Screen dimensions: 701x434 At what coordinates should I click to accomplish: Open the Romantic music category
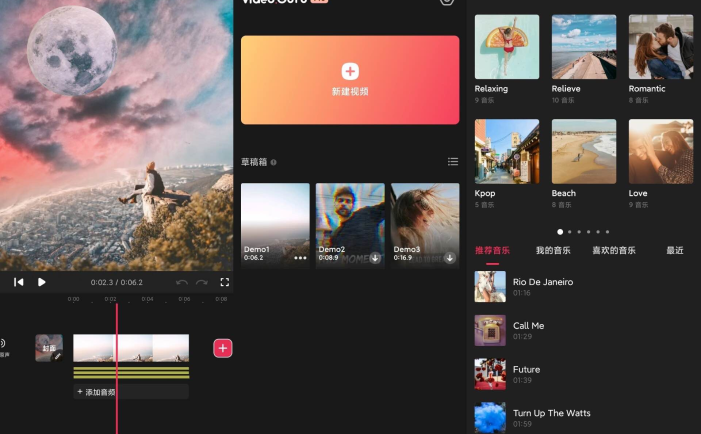click(661, 47)
